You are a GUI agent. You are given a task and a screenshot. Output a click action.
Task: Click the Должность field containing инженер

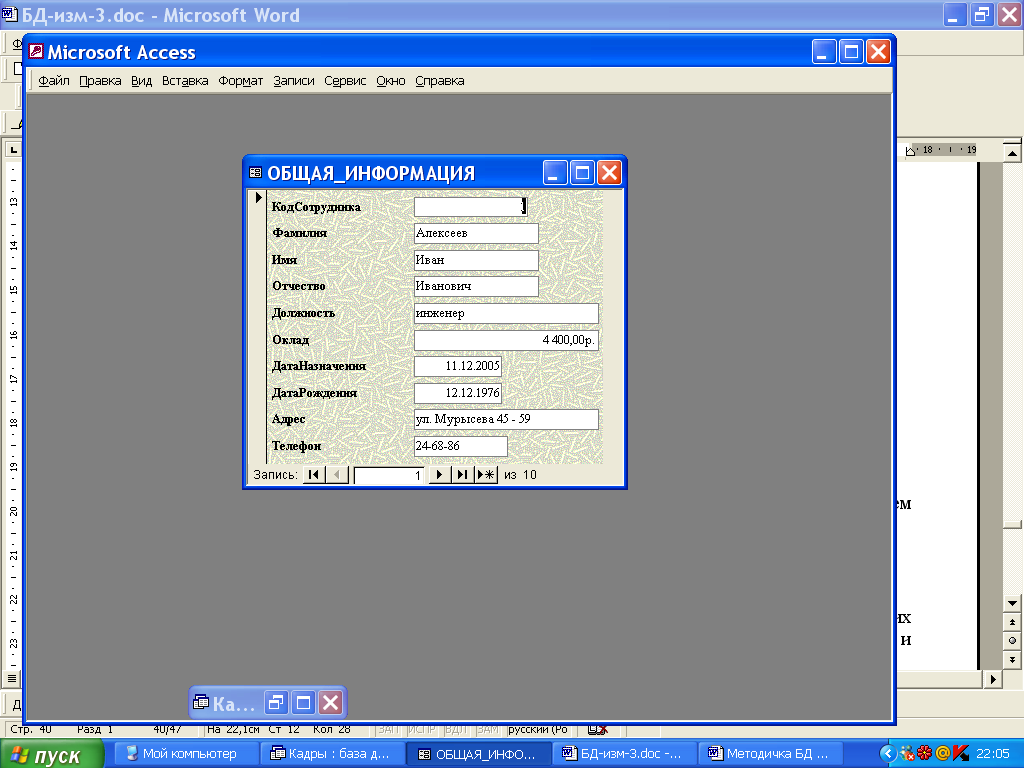pyautogui.click(x=506, y=313)
